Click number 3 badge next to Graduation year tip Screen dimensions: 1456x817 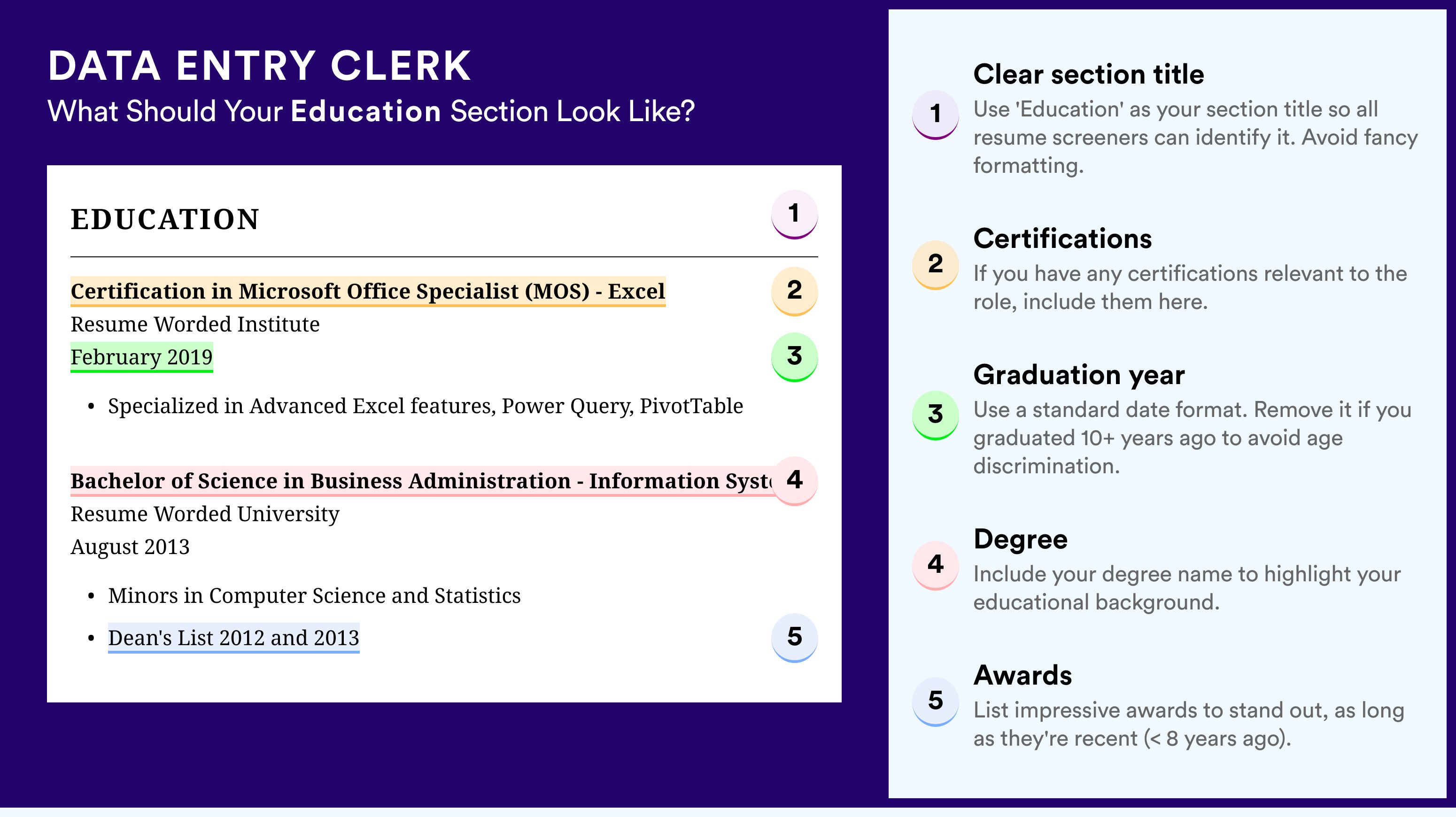click(936, 415)
